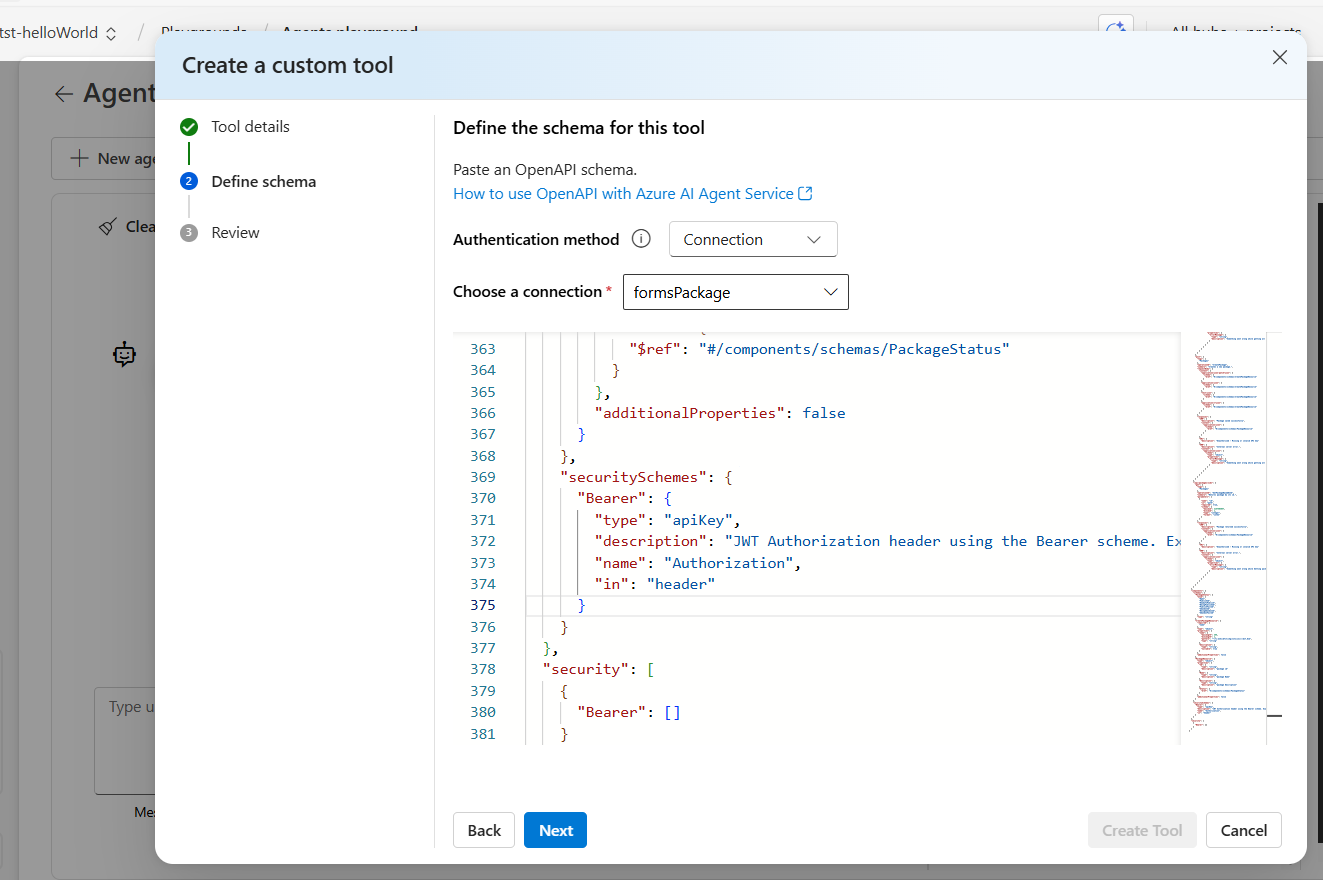Viewport: 1323px width, 880px height.
Task: Jump to the Review step
Action: [235, 232]
